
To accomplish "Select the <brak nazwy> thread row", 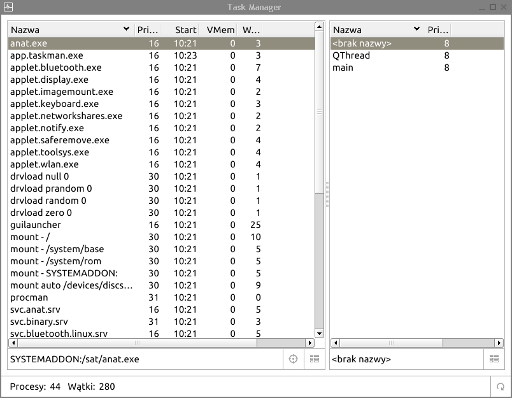I will (x=417, y=43).
